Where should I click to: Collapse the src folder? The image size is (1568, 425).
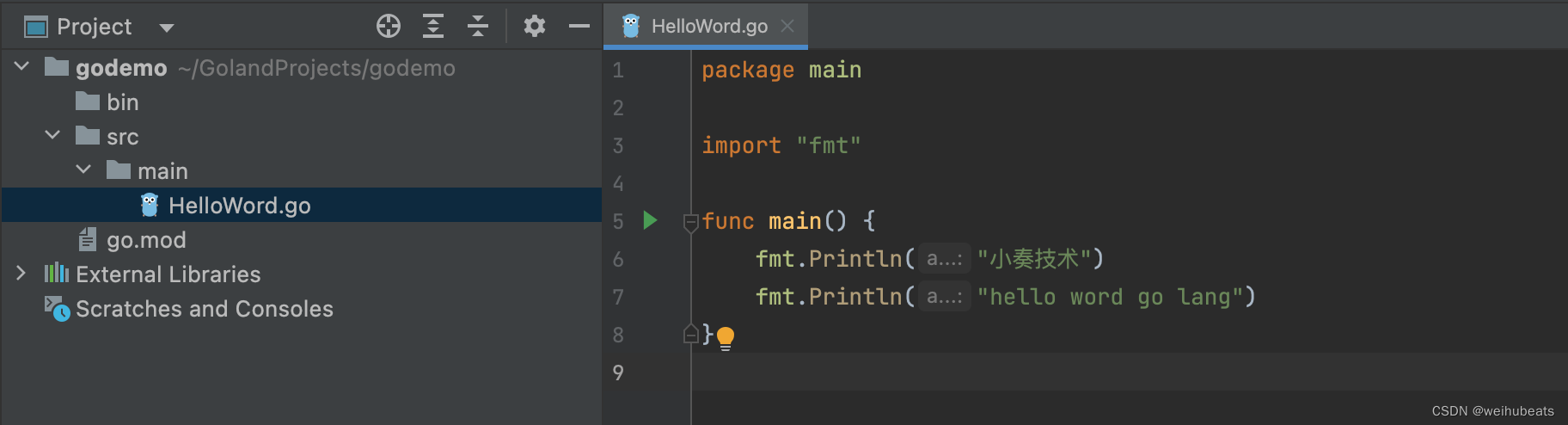(x=53, y=136)
